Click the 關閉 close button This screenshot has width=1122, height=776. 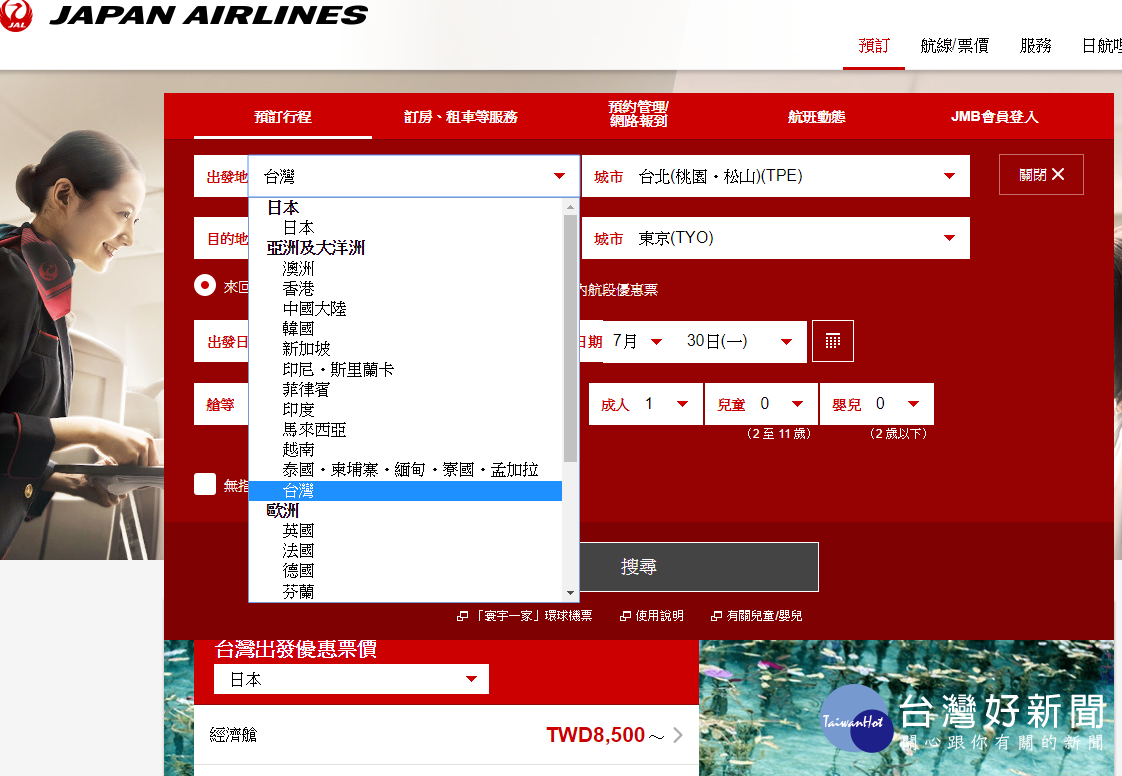point(1041,175)
